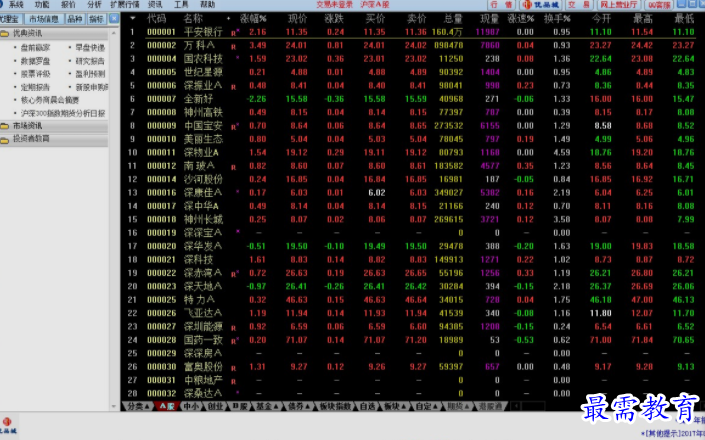The width and height of the screenshot is (705, 440).
Task: Open the 资讯 menu
Action: (155, 4)
